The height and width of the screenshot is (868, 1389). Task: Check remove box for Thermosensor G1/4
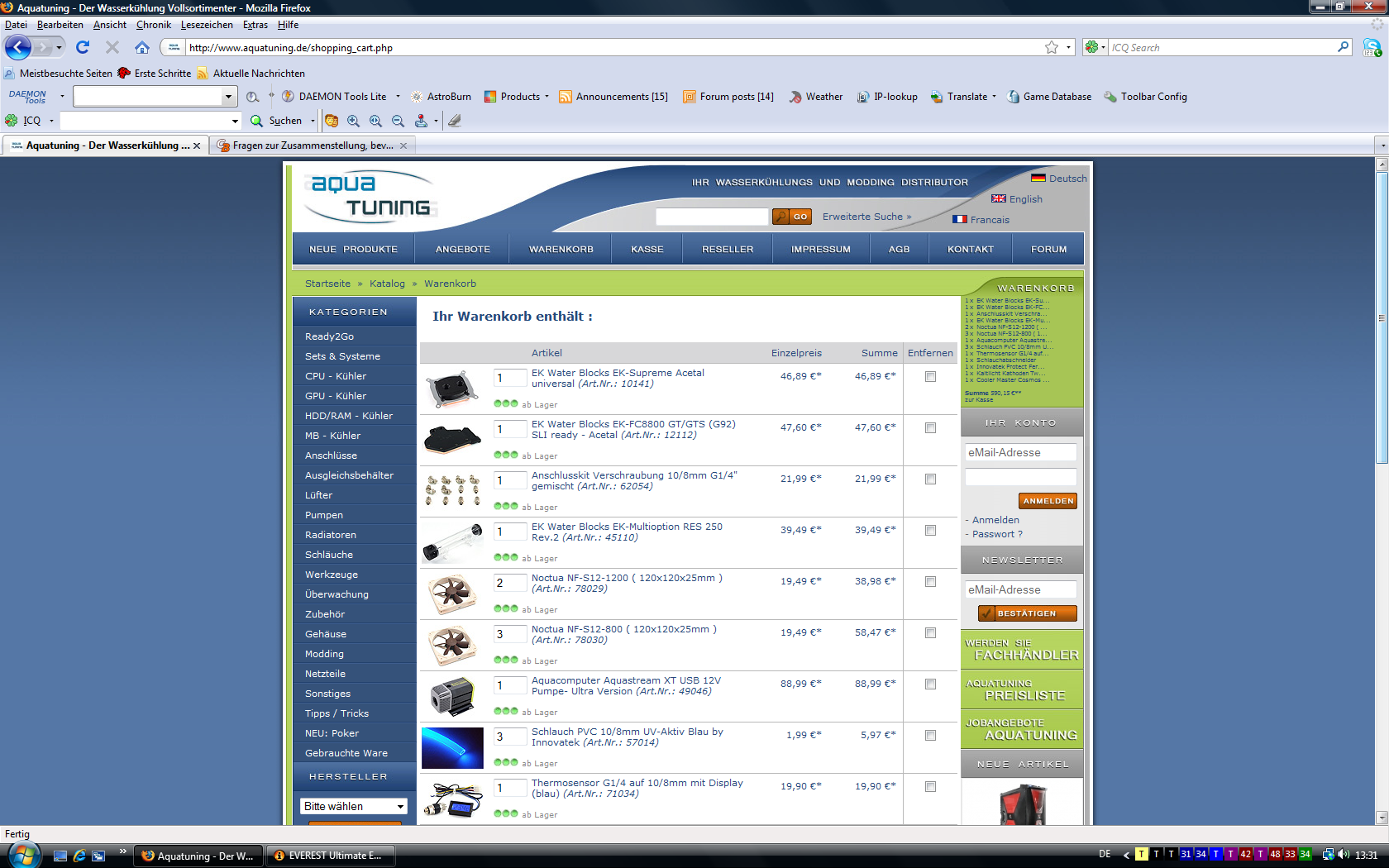[x=930, y=787]
